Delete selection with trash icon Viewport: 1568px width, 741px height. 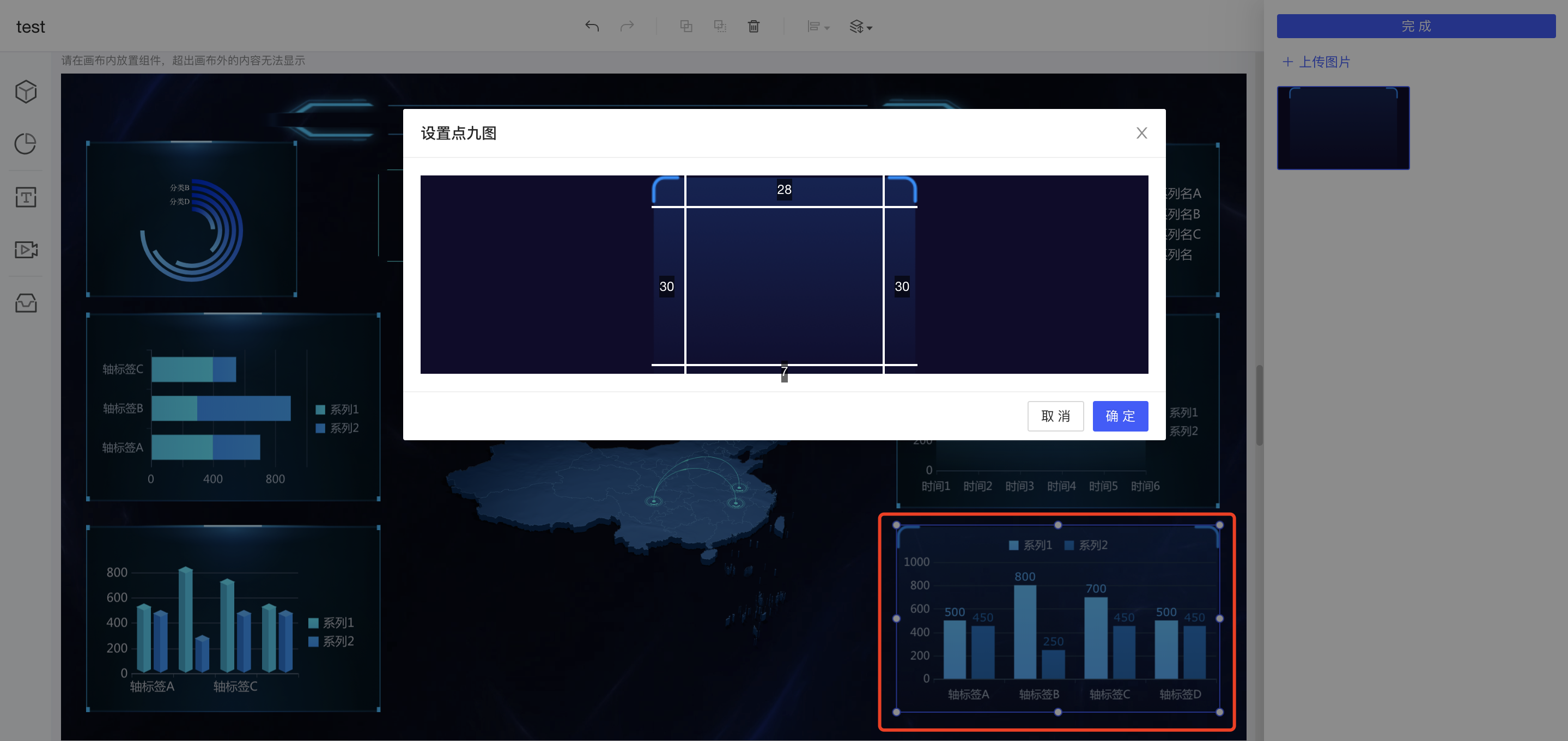coord(753,26)
